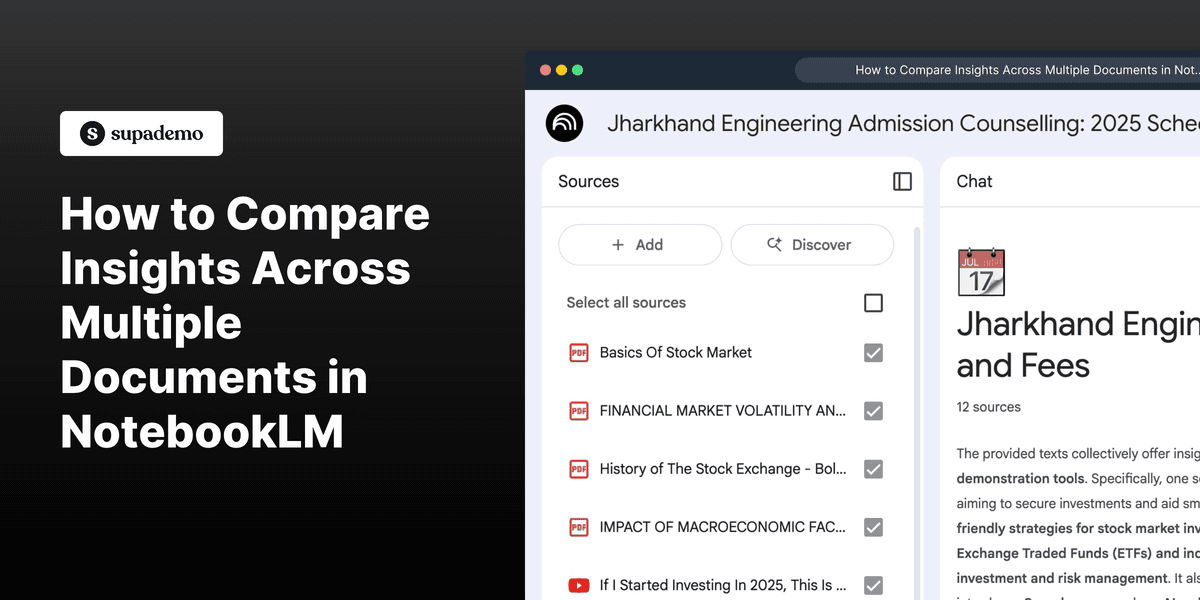Click the PDF icon for History of The Stock Exchange
This screenshot has width=1200, height=600.
[x=578, y=469]
